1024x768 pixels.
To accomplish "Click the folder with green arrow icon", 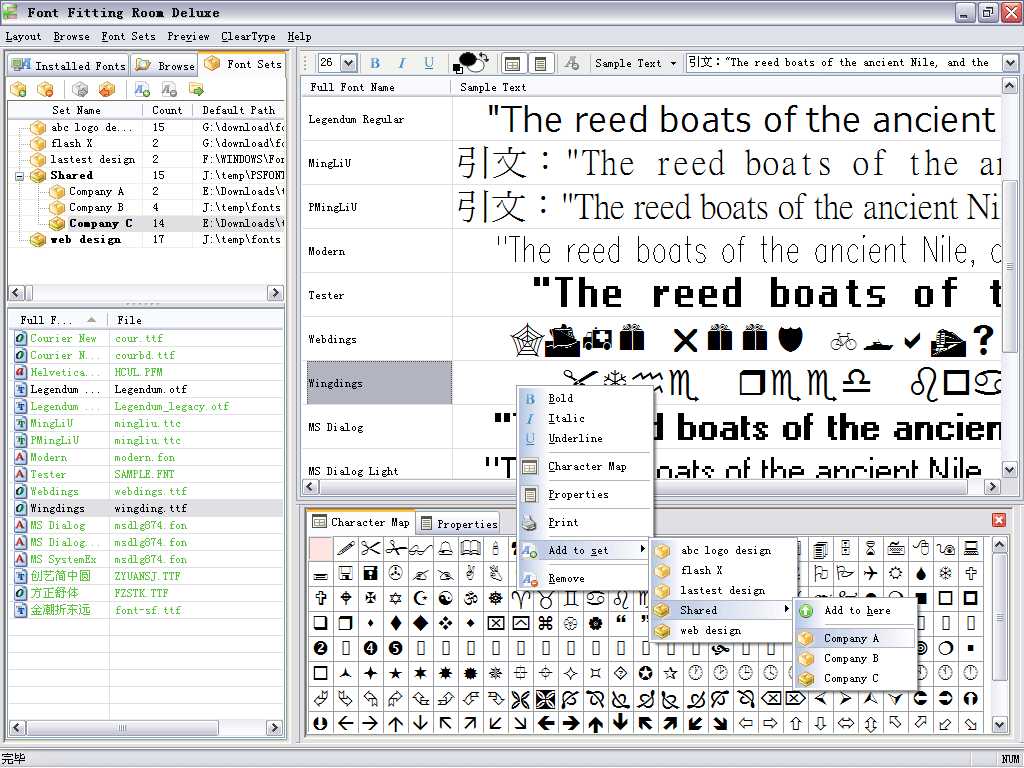I will (x=196, y=89).
